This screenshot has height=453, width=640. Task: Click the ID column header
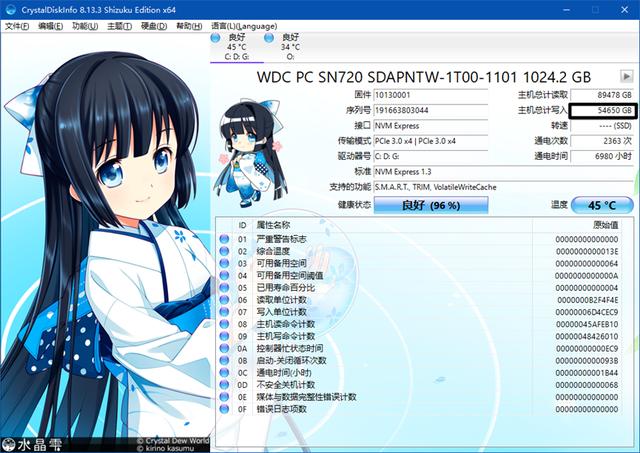coord(242,225)
